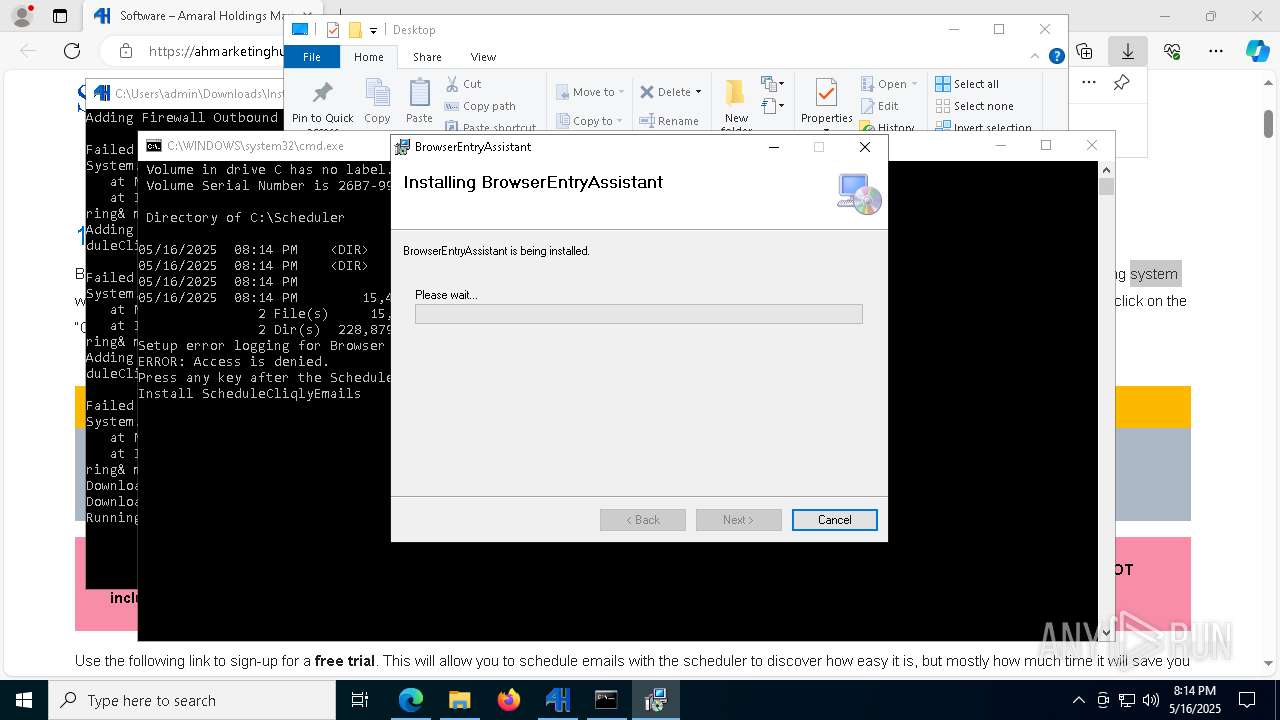Image resolution: width=1280 pixels, height=720 pixels.
Task: Click the cmd.exe window scrollbar up arrow
Action: click(x=1106, y=169)
